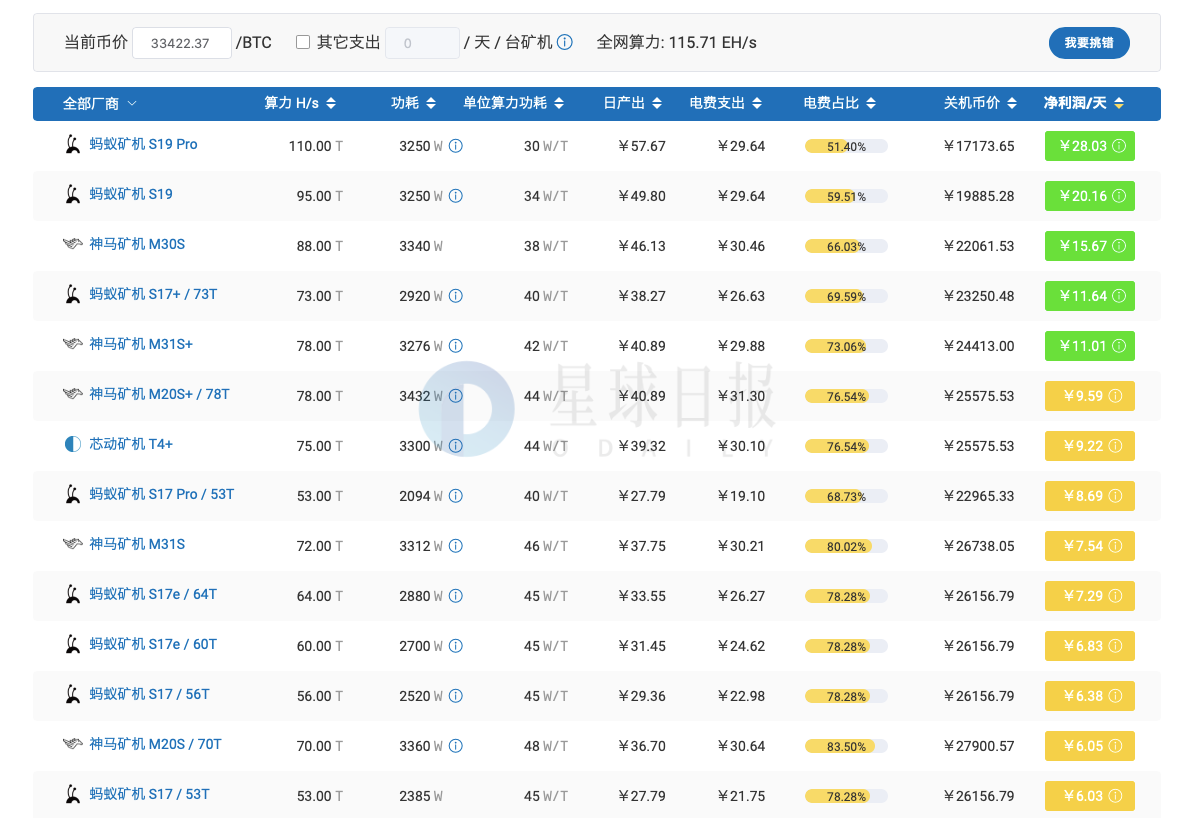Click the 全网算力: 115.71 EH/s text
Image resolution: width=1195 pixels, height=818 pixels.
(x=676, y=43)
